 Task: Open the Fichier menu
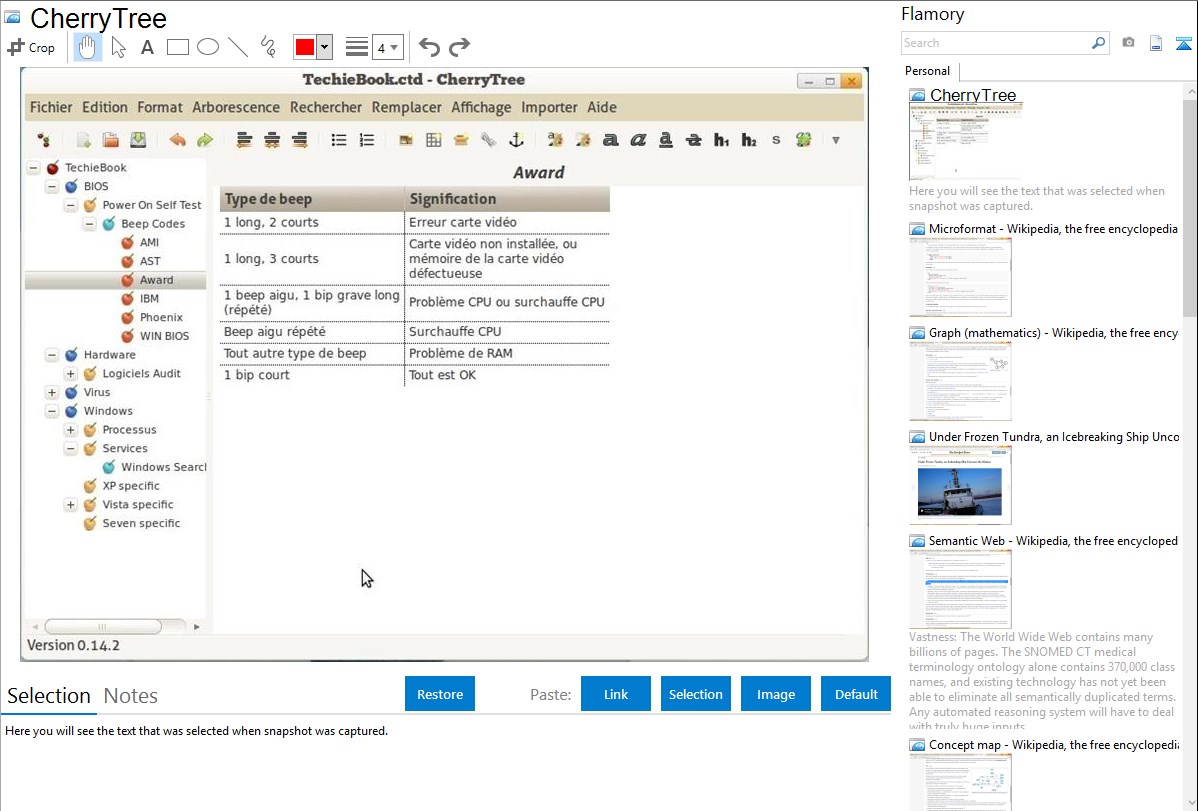(x=51, y=108)
